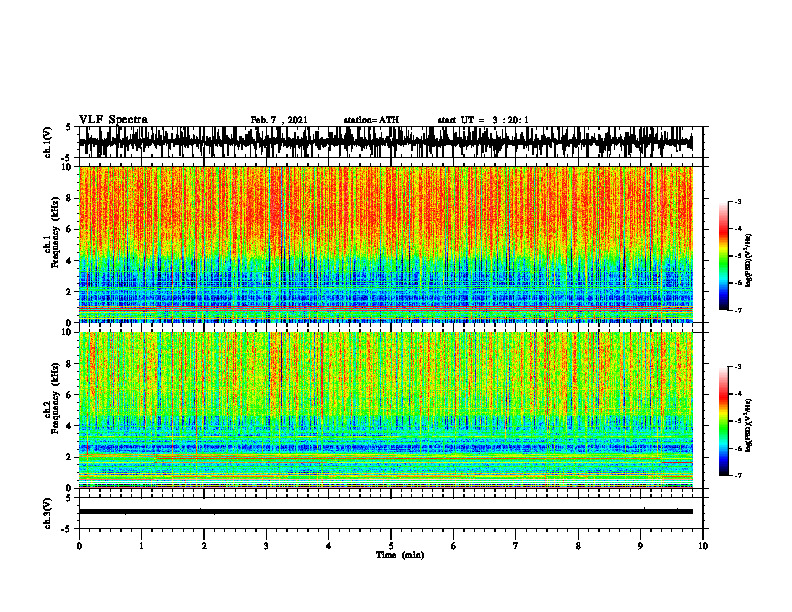792x612 pixels.
Task: Click the 'ch.1(V)' waveform axis label
Action: [47, 142]
